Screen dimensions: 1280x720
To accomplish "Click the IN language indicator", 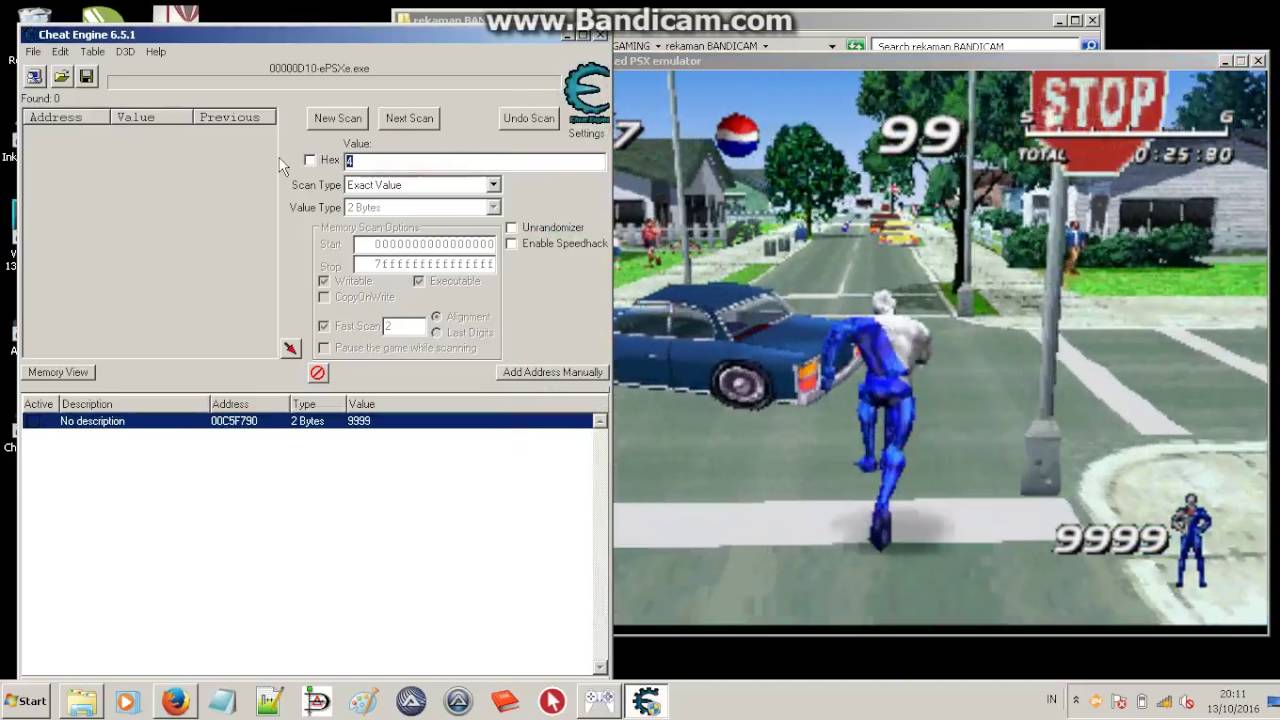I will pyautogui.click(x=1051, y=700).
